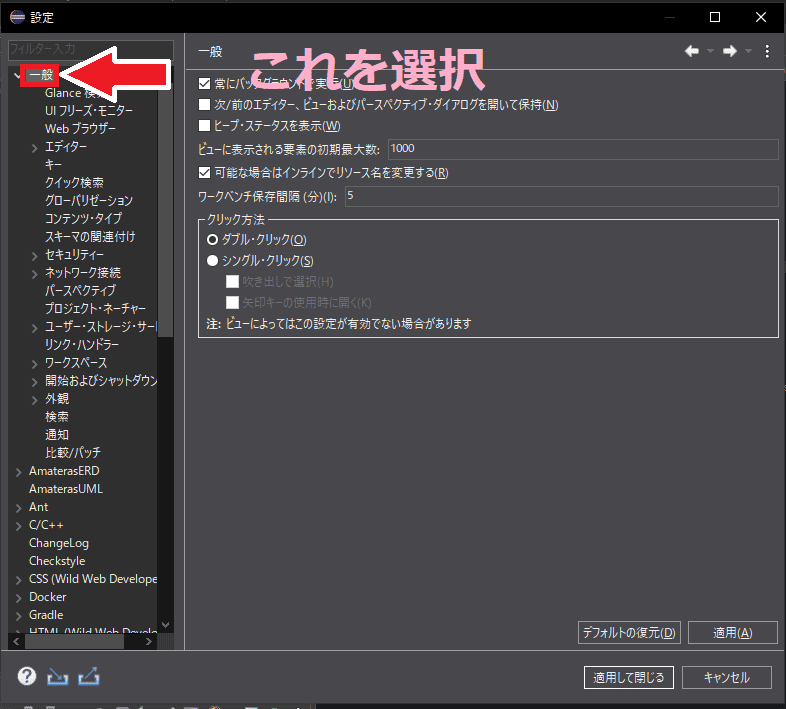Collapse the 一般 tree node

19,75
